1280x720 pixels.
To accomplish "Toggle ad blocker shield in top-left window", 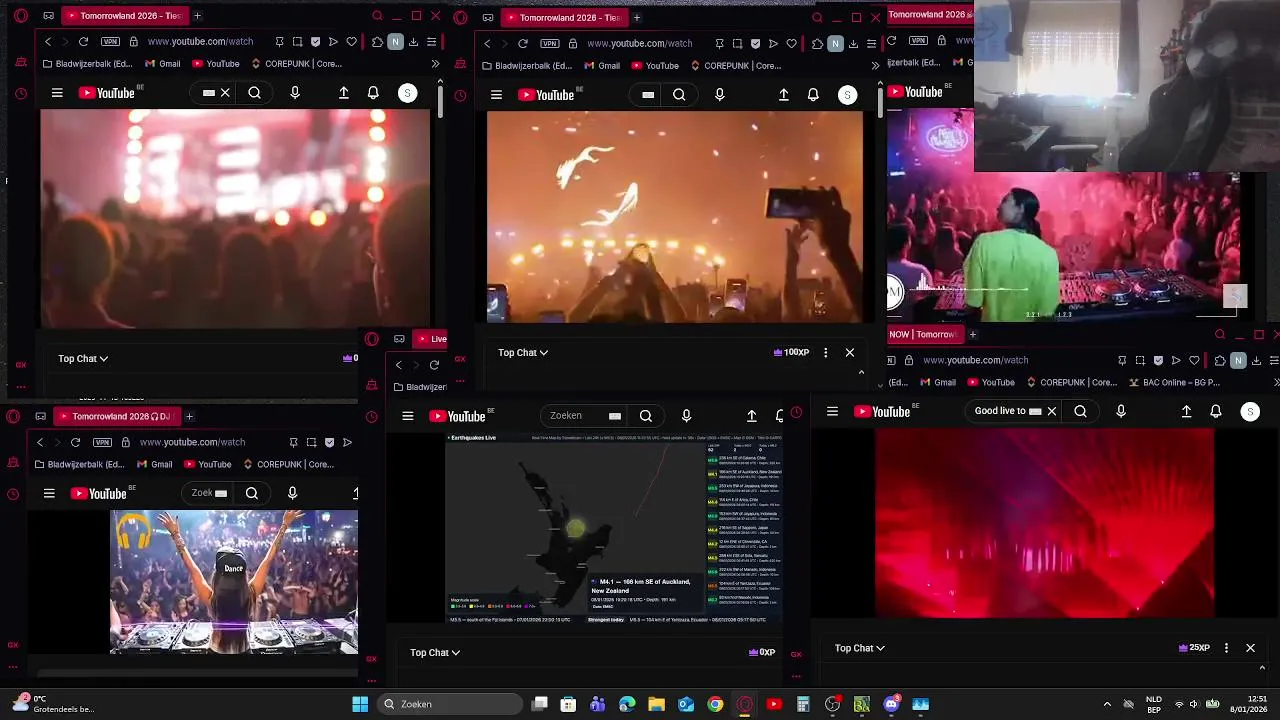I will coord(315,42).
